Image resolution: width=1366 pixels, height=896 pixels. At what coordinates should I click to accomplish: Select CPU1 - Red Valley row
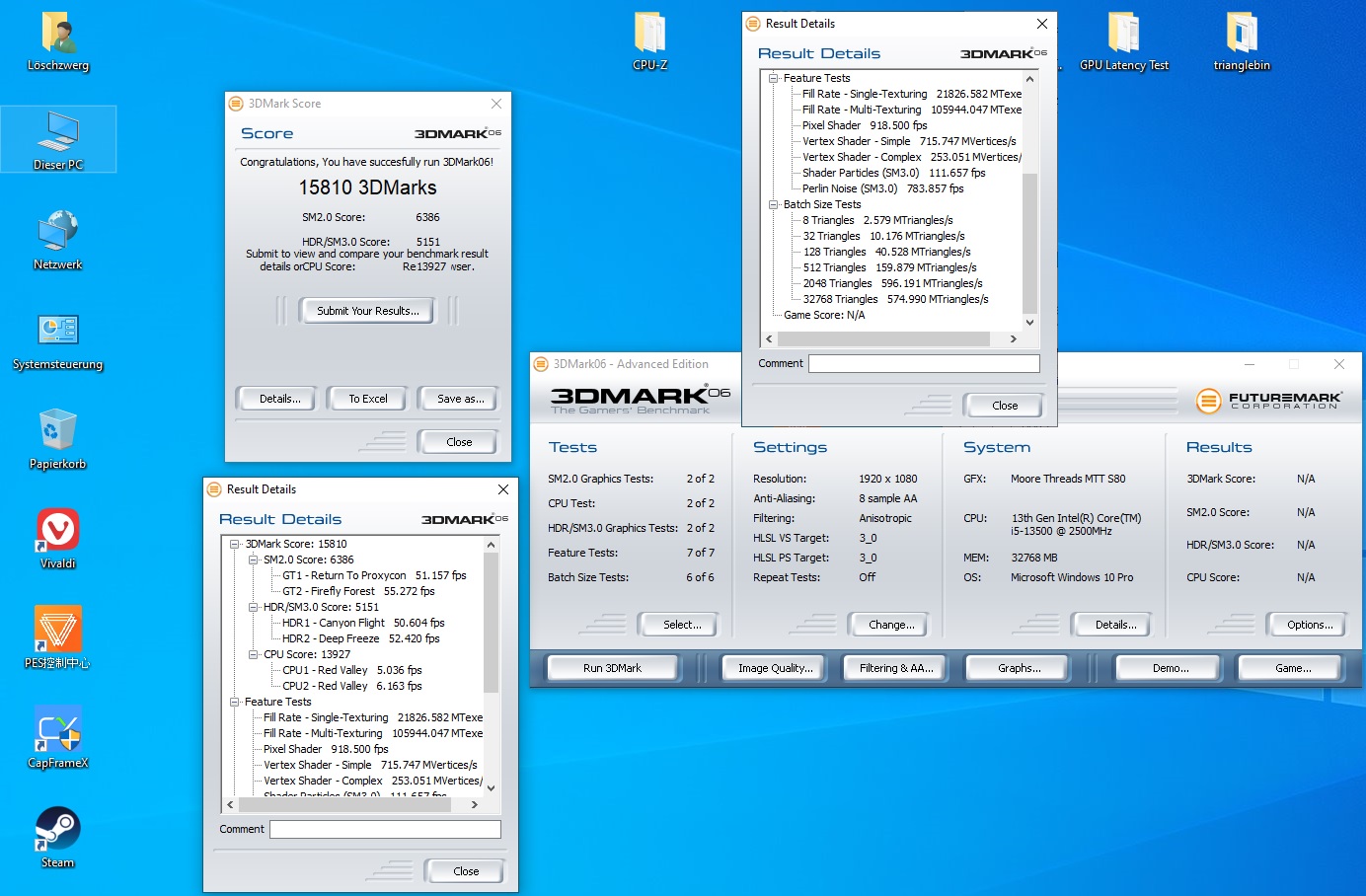(x=352, y=670)
